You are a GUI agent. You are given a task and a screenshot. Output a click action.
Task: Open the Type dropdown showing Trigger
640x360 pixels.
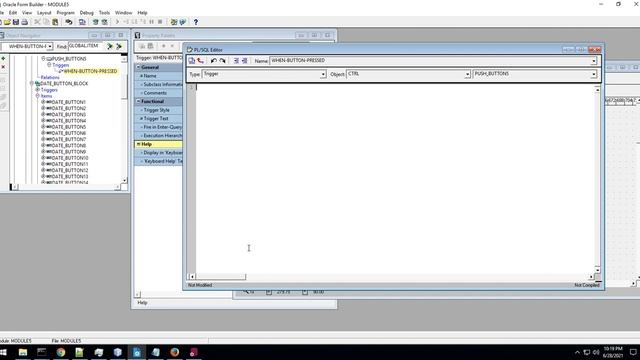[x=323, y=74]
